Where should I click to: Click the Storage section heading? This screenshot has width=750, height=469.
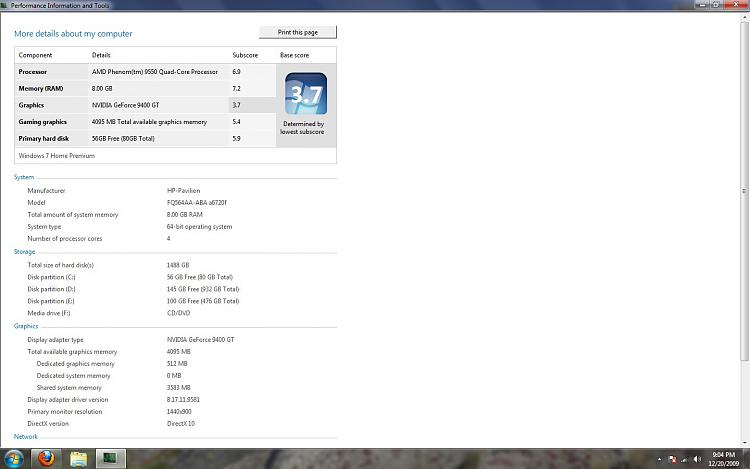click(x=24, y=251)
